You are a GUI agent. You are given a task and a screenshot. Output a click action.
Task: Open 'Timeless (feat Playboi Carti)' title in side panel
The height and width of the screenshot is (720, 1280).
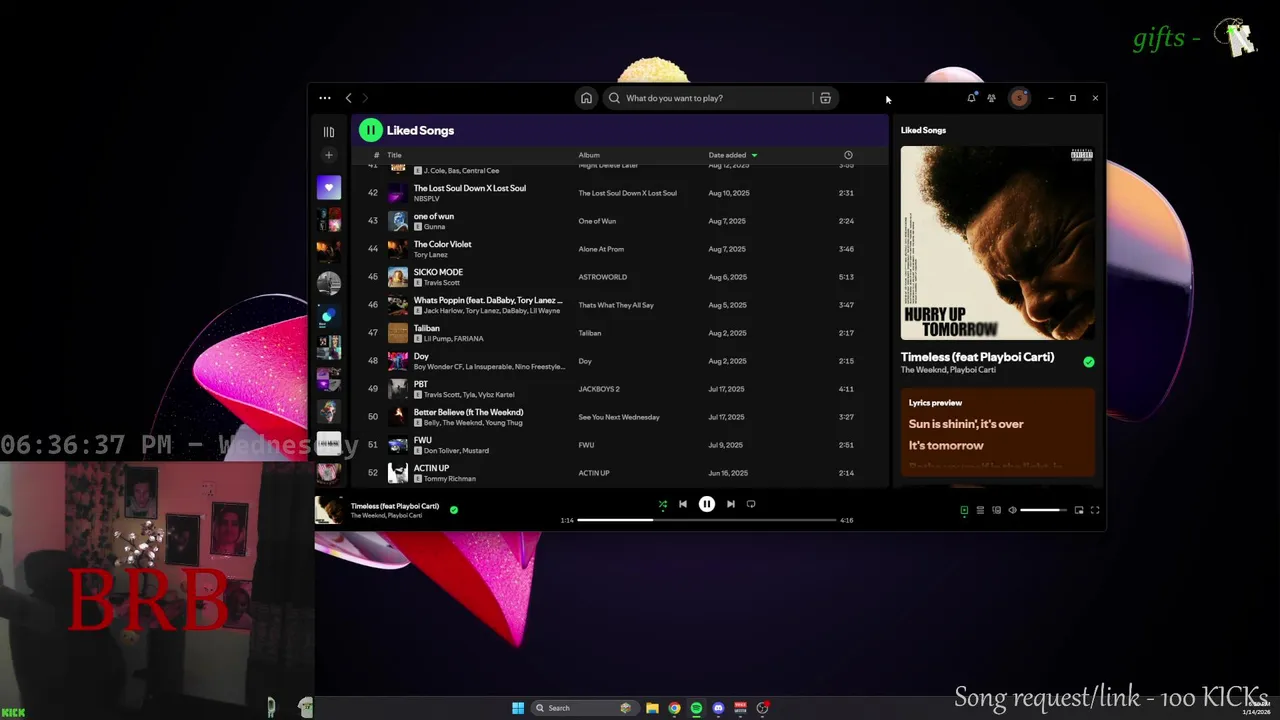click(977, 357)
